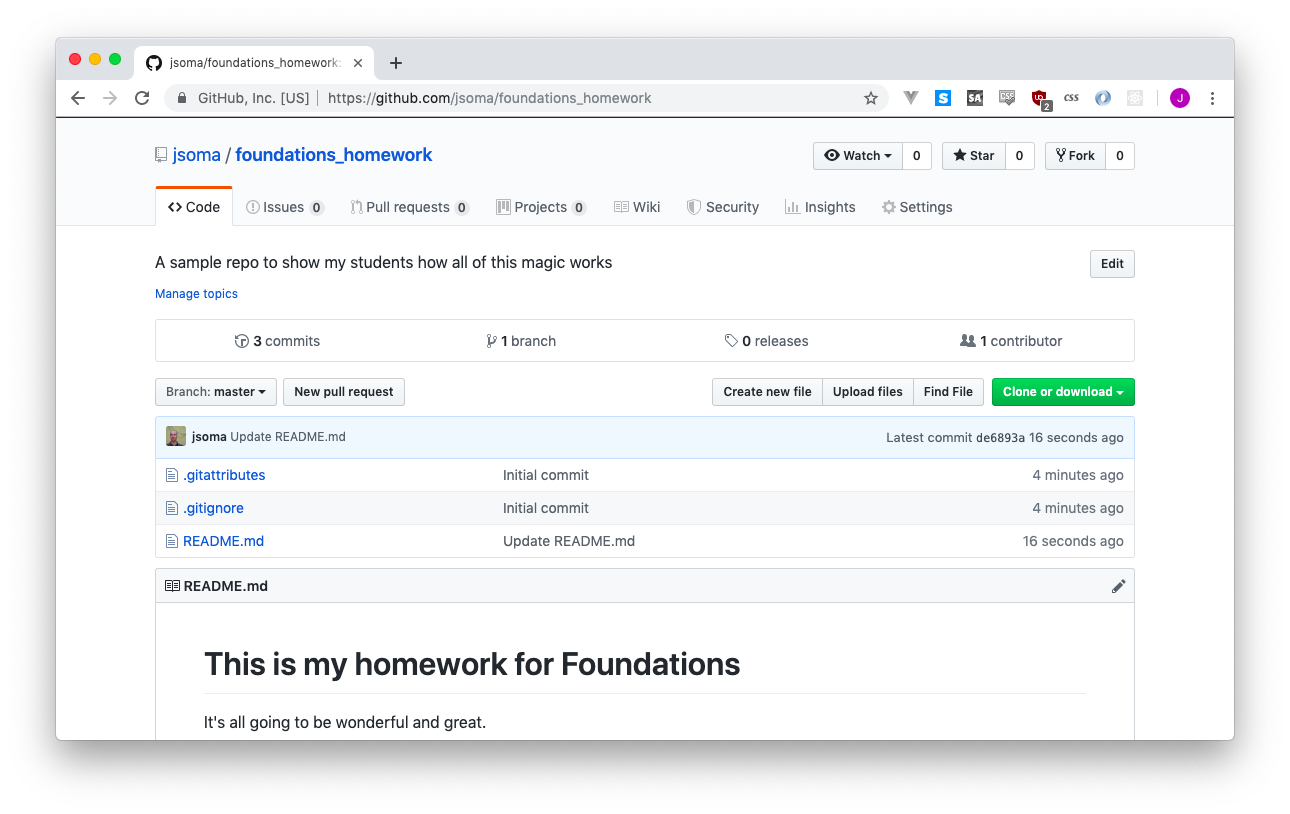Click the DSC extension icon
This screenshot has width=1290, height=814.
point(1007,98)
